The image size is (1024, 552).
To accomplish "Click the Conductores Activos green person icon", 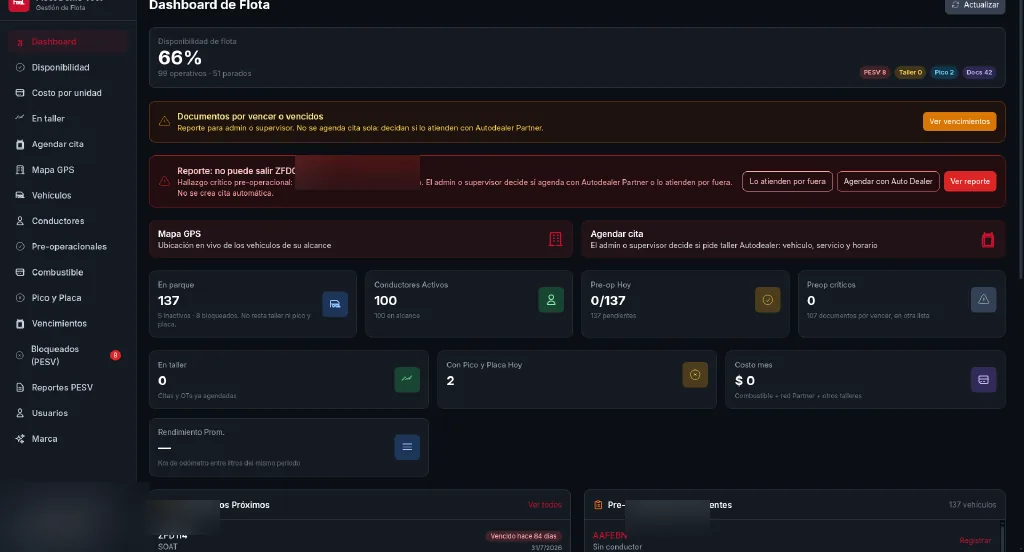I will [x=551, y=300].
